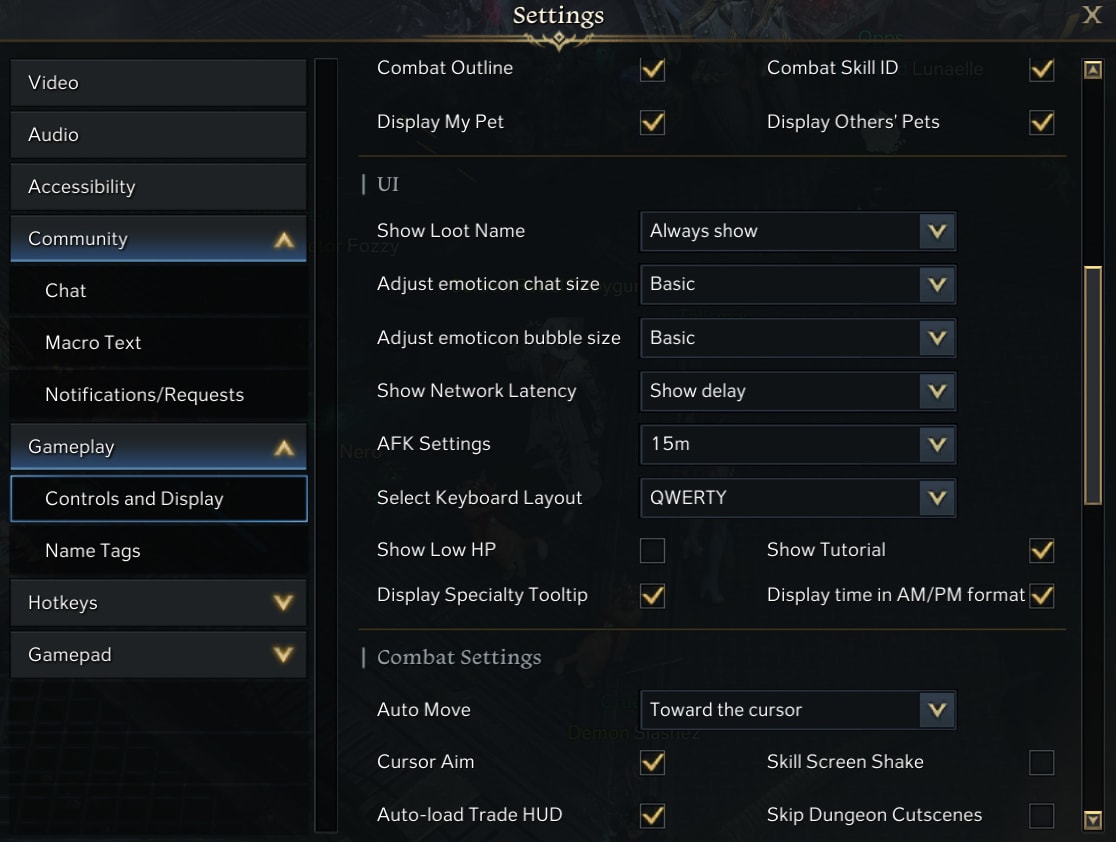Open the Auto Move dropdown
1116x842 pixels.
798,710
